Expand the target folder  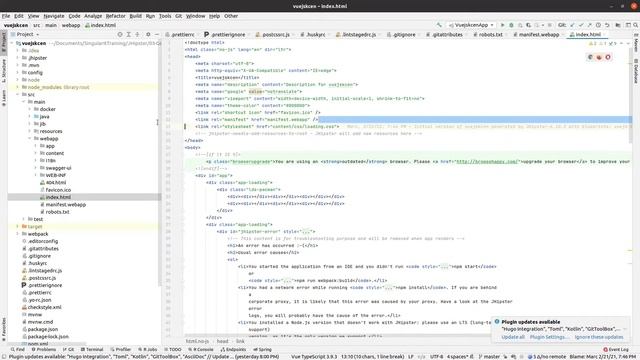click(18, 227)
